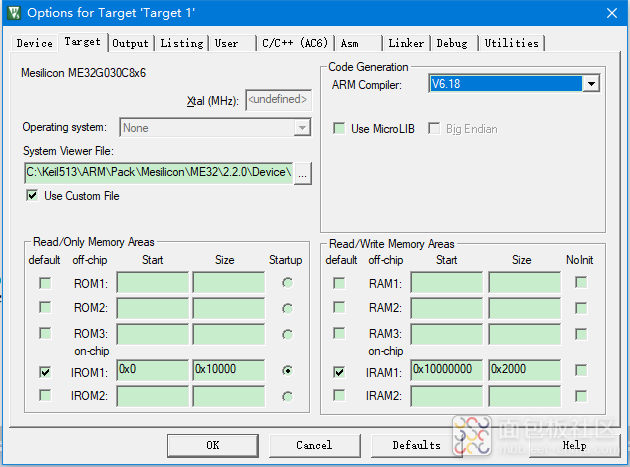Check the RAM1 default checkbox

[339, 283]
